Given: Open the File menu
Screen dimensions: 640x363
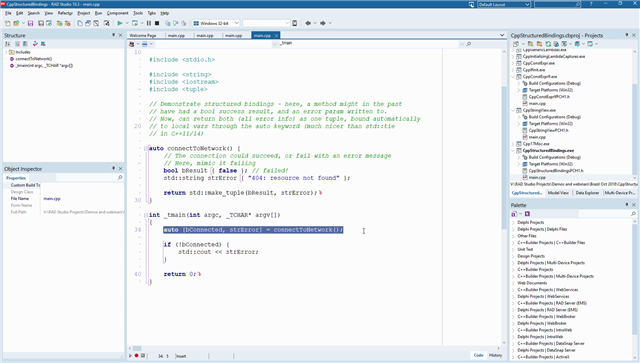Looking at the screenshot, I should click(8, 13).
